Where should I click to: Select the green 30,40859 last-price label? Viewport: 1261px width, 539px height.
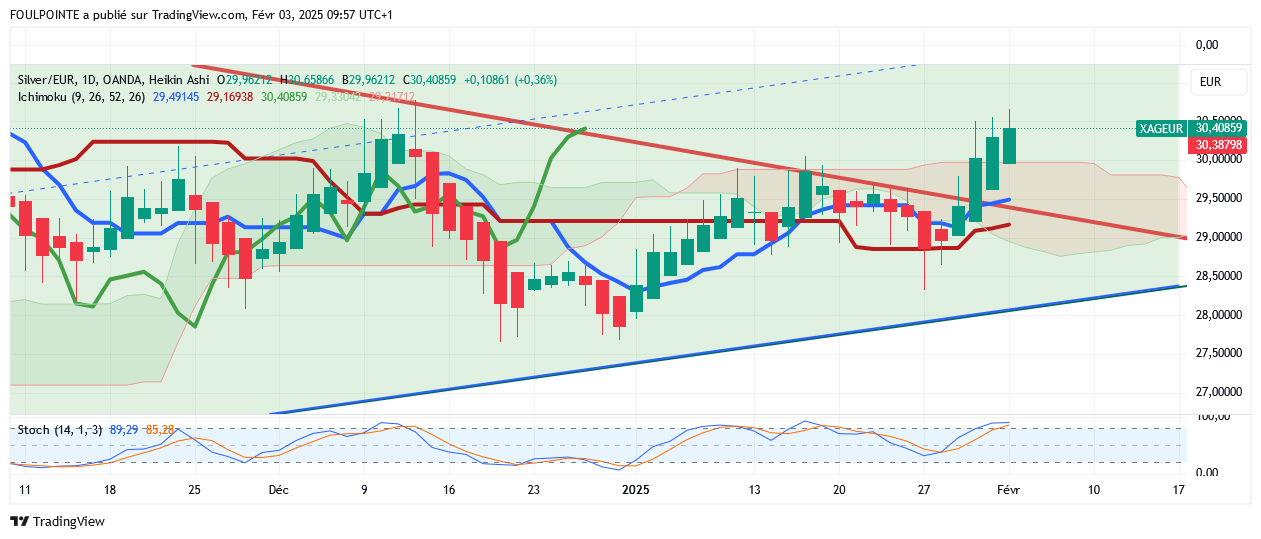click(1218, 128)
